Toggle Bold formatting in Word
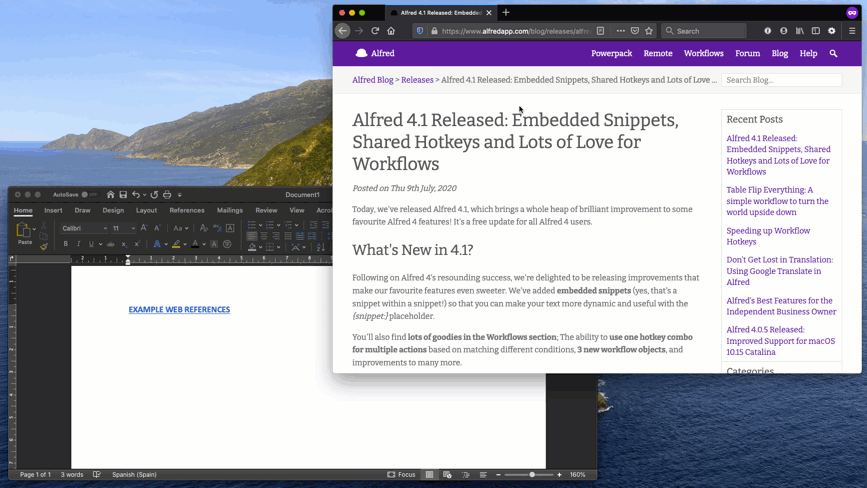This screenshot has height=488, width=867. [66, 244]
